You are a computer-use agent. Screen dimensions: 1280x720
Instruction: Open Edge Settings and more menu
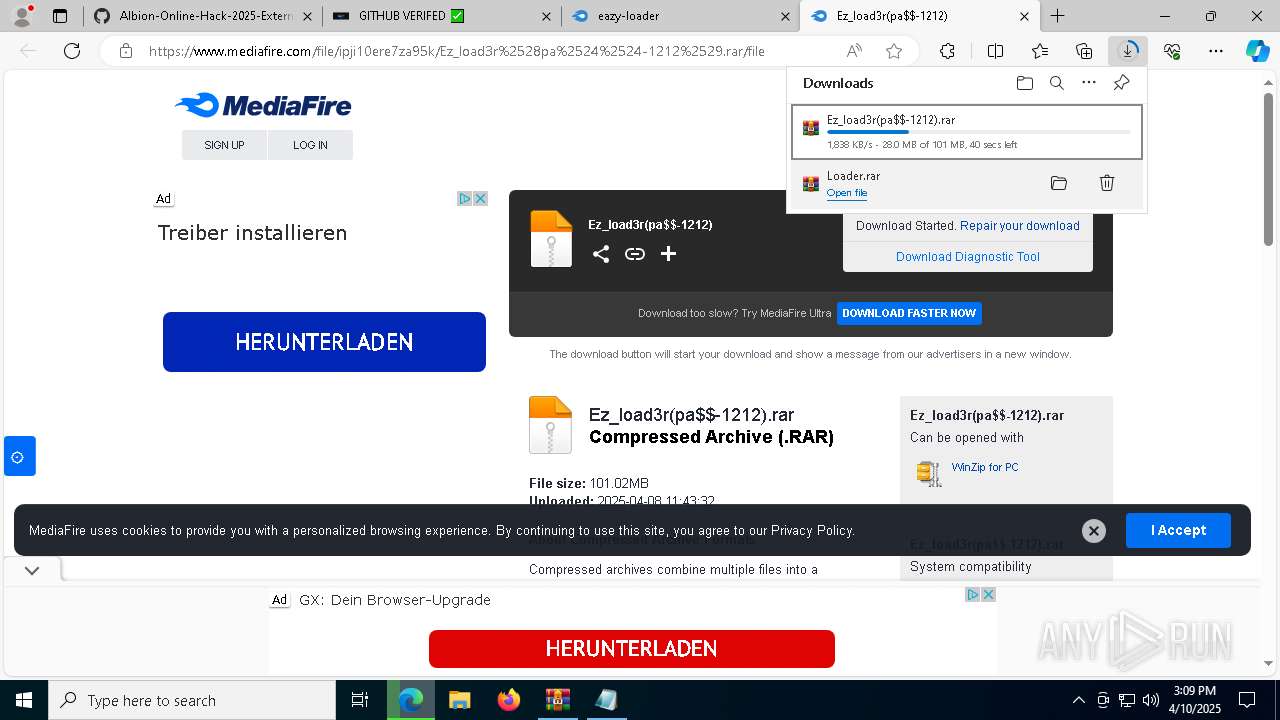1216,51
